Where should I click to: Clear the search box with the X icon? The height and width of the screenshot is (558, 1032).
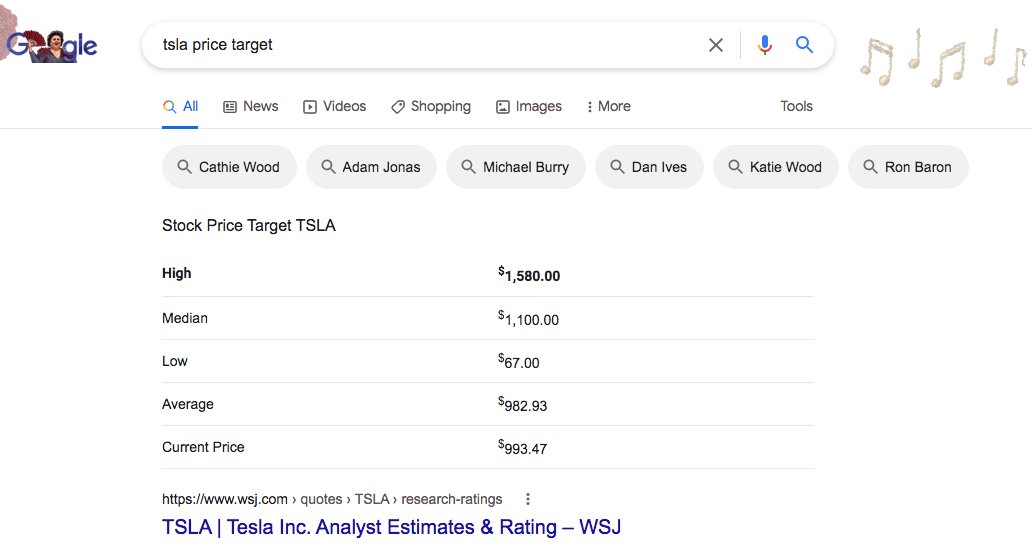coord(715,45)
